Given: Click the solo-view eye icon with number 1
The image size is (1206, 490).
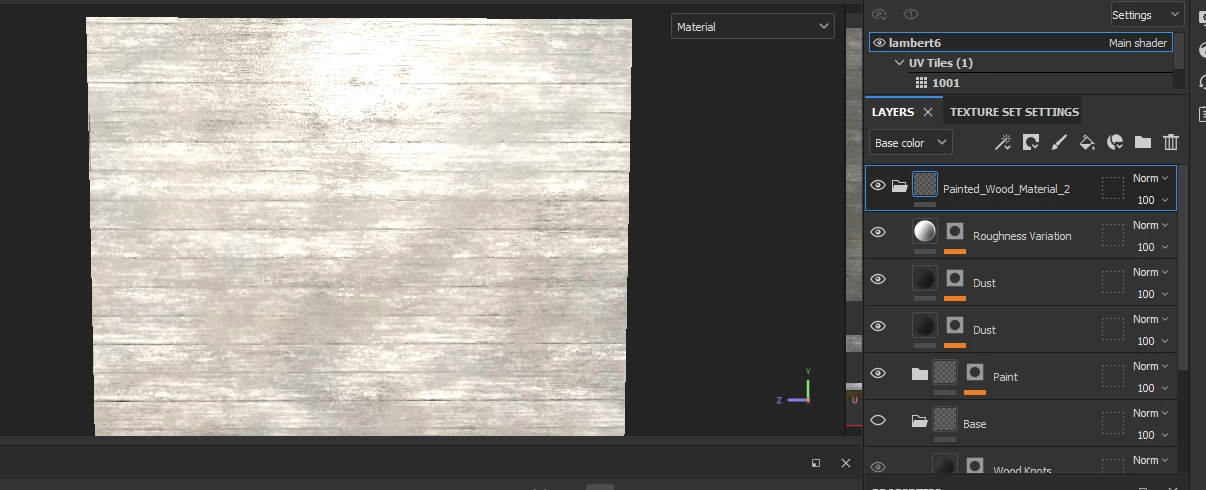Looking at the screenshot, I should click(911, 14).
